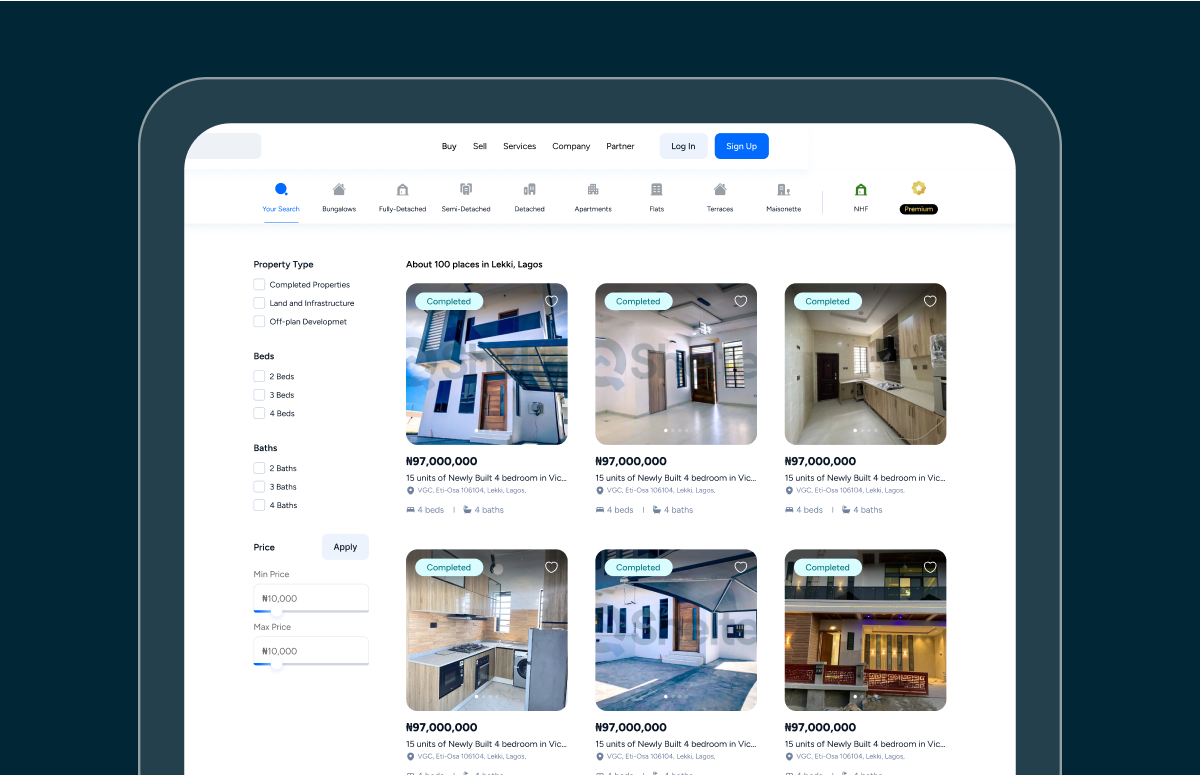Select the Maisonette category icon
Image resolution: width=1200 pixels, height=775 pixels.
tap(784, 190)
